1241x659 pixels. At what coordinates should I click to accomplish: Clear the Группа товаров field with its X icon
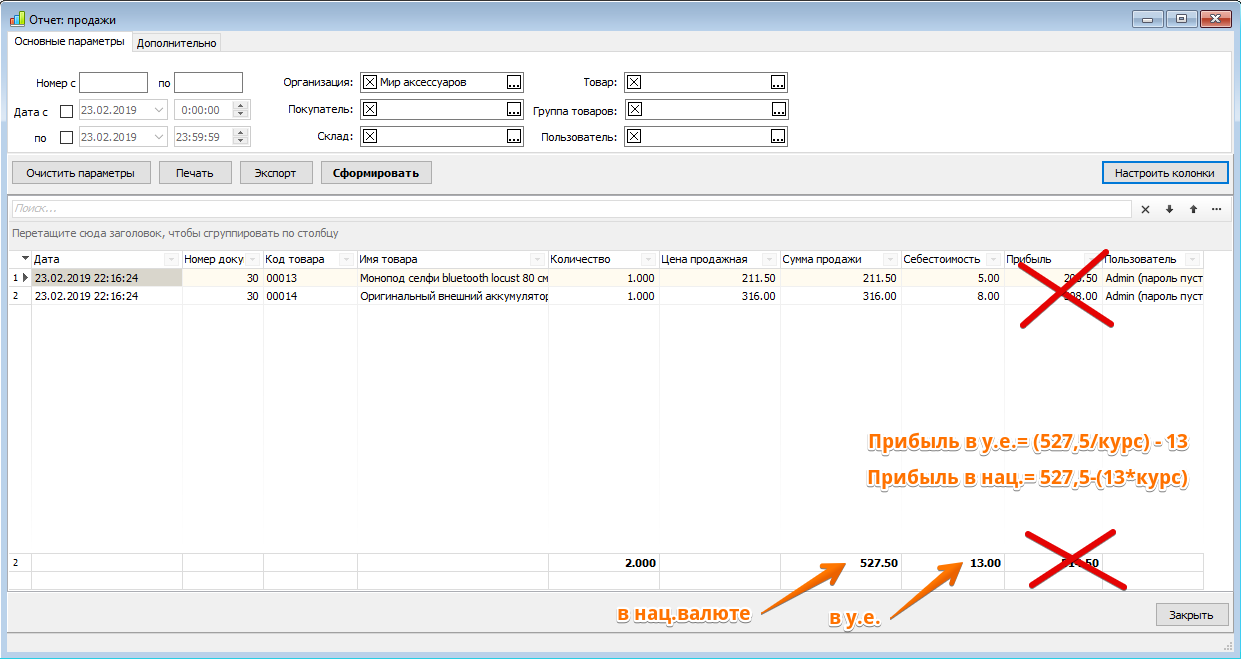pos(634,109)
